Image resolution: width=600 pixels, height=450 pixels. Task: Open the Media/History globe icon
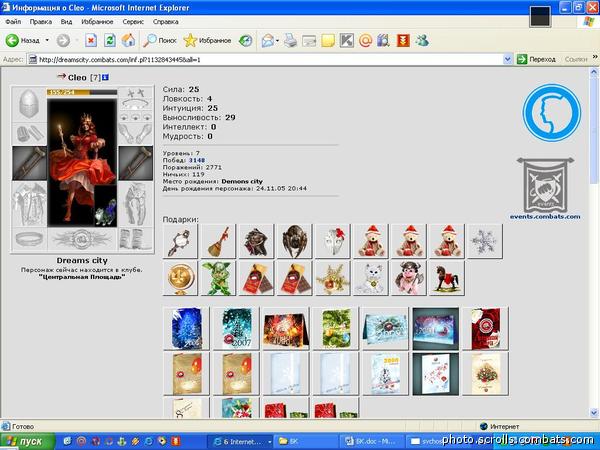pos(246,40)
